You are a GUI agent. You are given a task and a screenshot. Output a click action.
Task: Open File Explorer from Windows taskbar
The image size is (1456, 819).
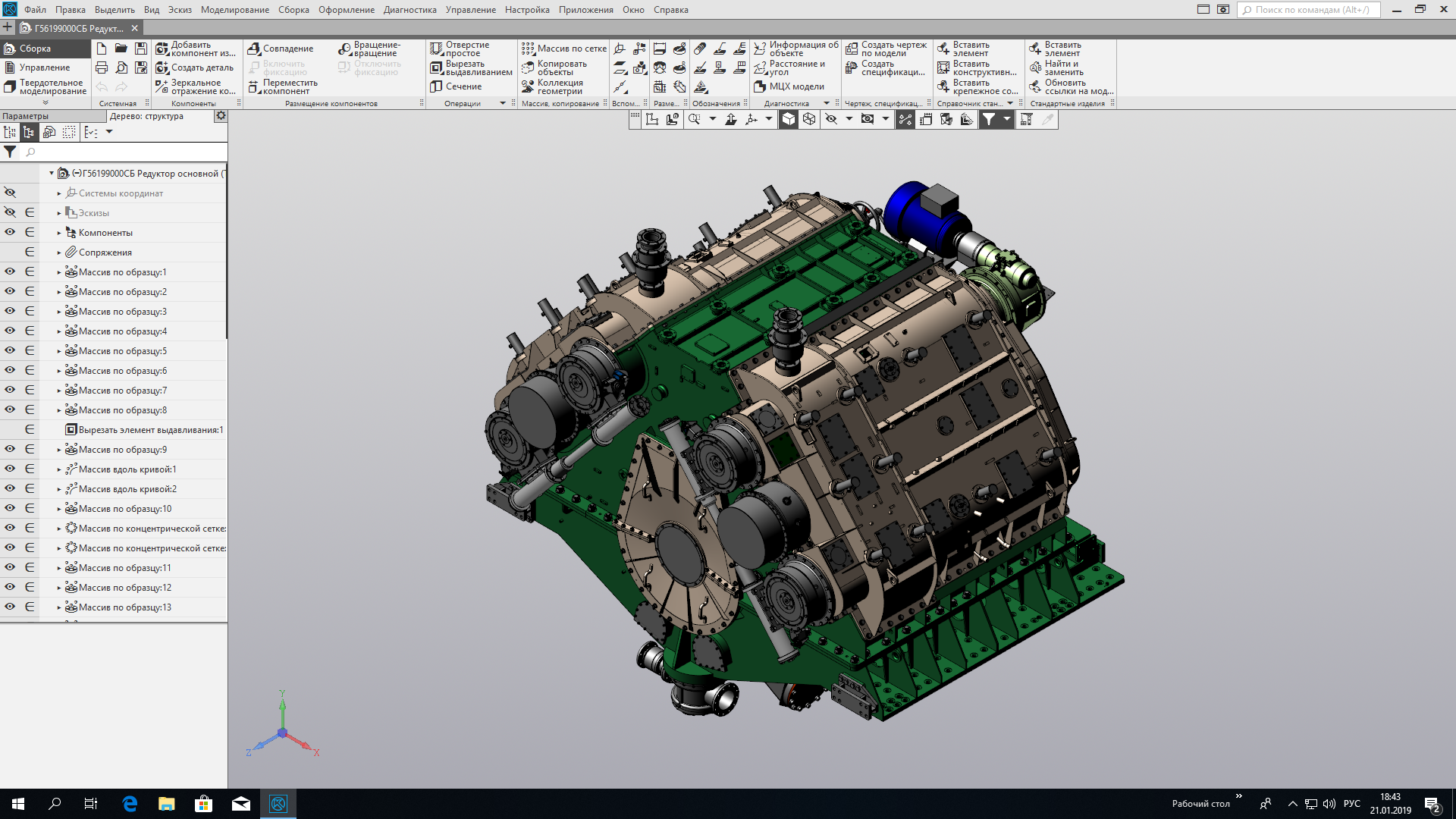coord(167,804)
